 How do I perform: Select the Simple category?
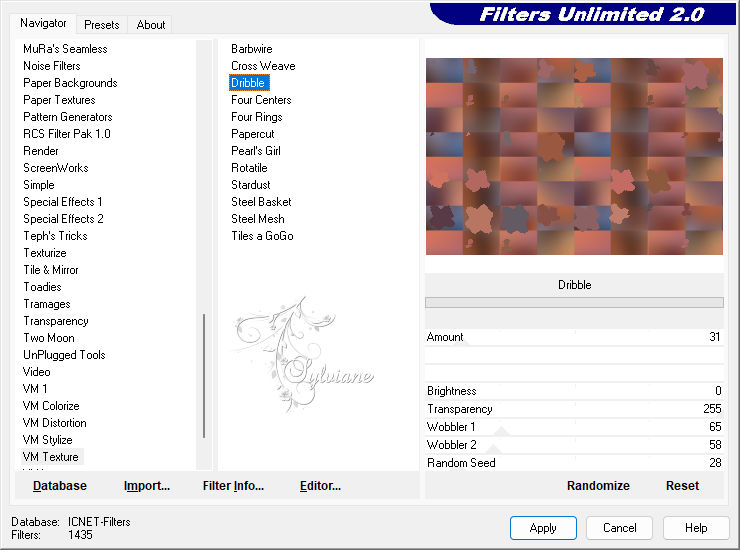[39, 185]
